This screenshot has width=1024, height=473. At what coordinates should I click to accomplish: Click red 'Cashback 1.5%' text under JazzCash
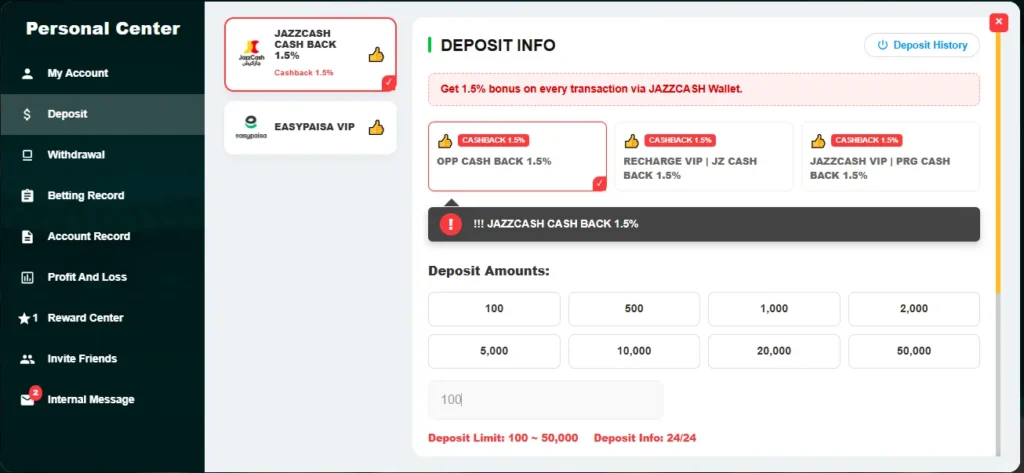(x=304, y=73)
